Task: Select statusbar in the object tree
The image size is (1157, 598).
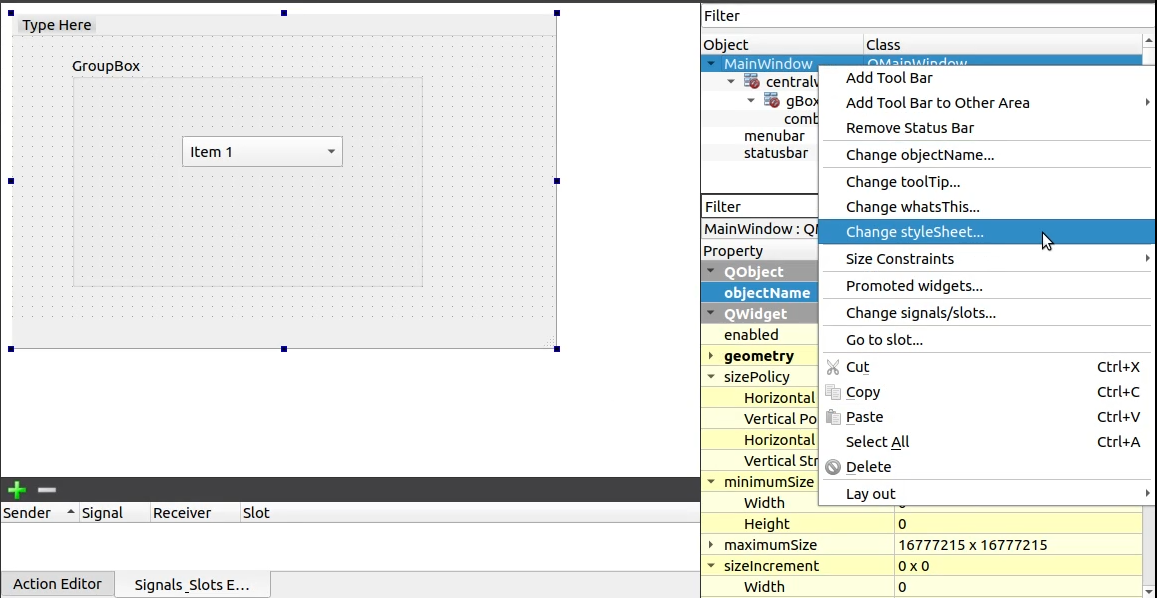Action: pyautogui.click(x=776, y=154)
